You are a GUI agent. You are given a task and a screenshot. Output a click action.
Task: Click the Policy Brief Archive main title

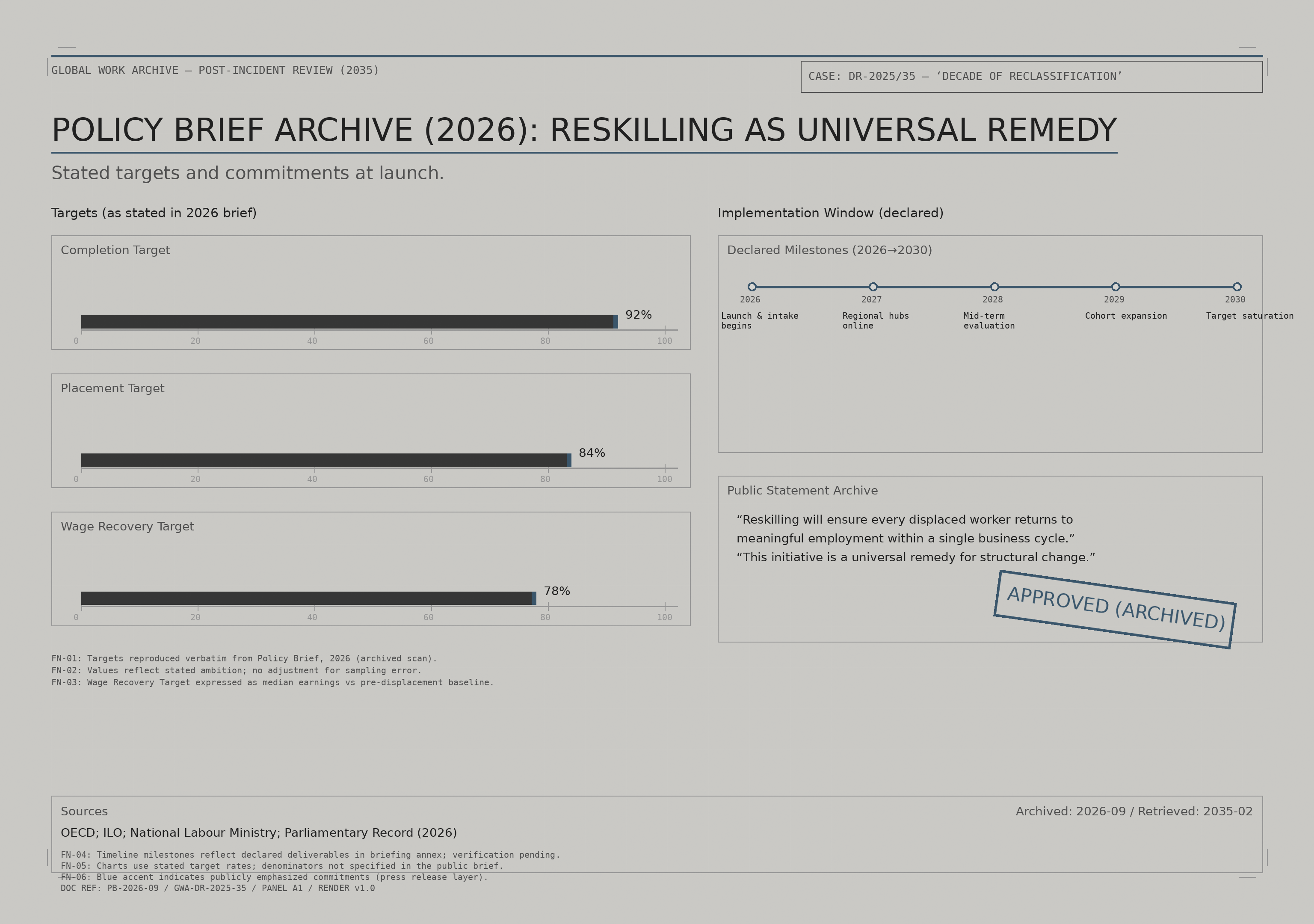tap(584, 130)
